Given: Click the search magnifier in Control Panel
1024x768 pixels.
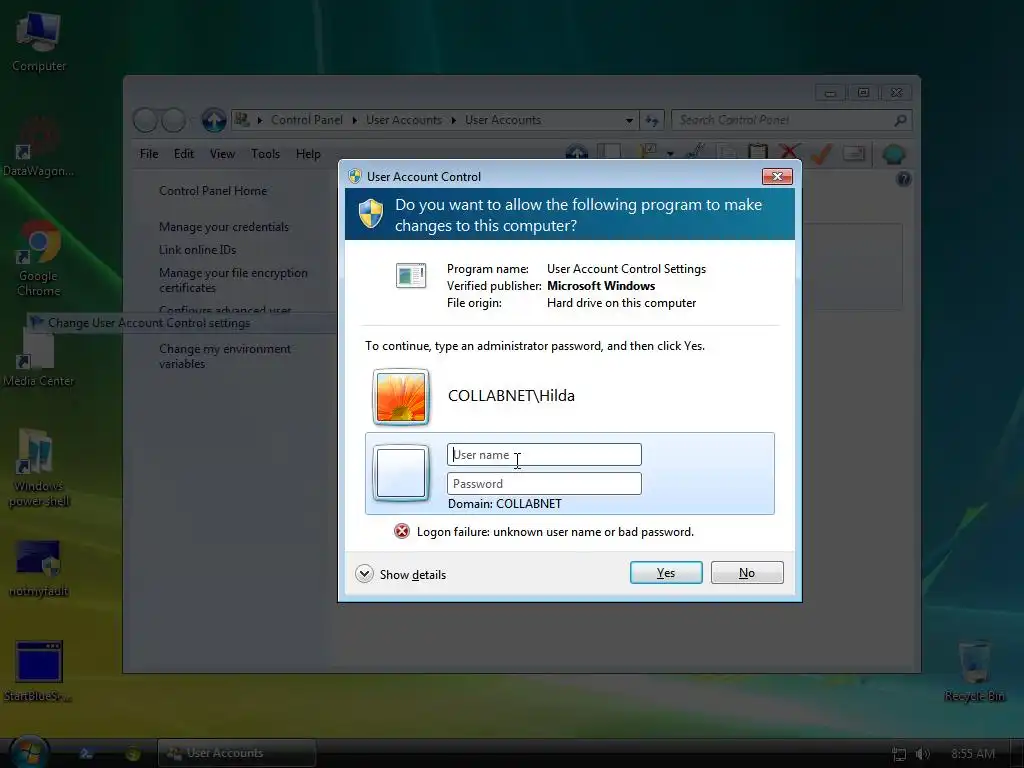Looking at the screenshot, I should (901, 120).
